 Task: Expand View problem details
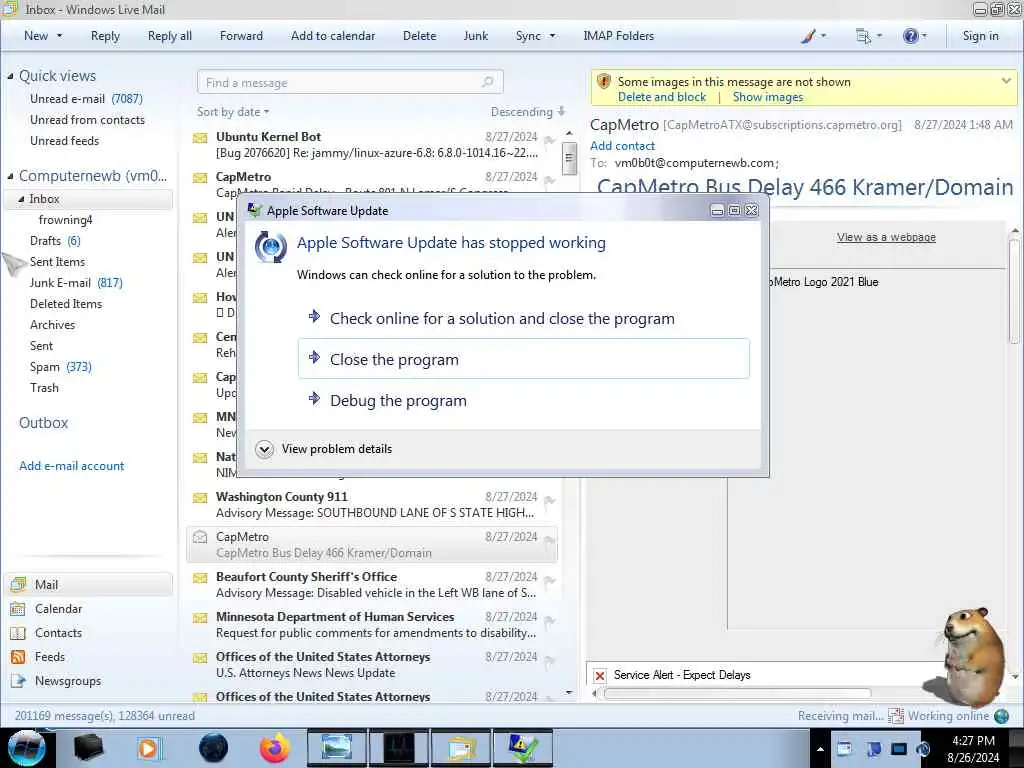coord(325,449)
